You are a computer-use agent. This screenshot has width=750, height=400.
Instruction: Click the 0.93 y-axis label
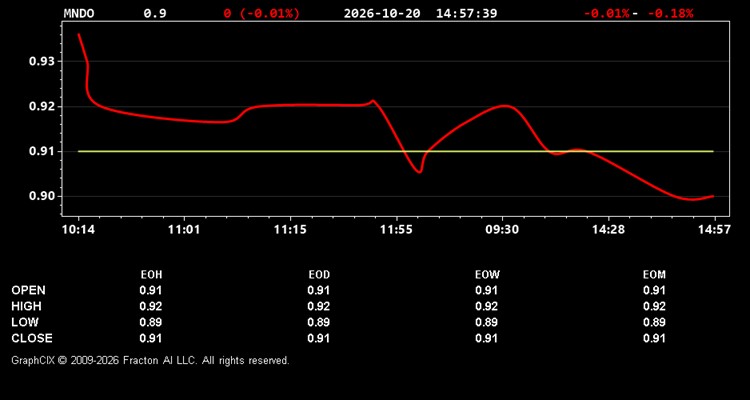coord(42,61)
